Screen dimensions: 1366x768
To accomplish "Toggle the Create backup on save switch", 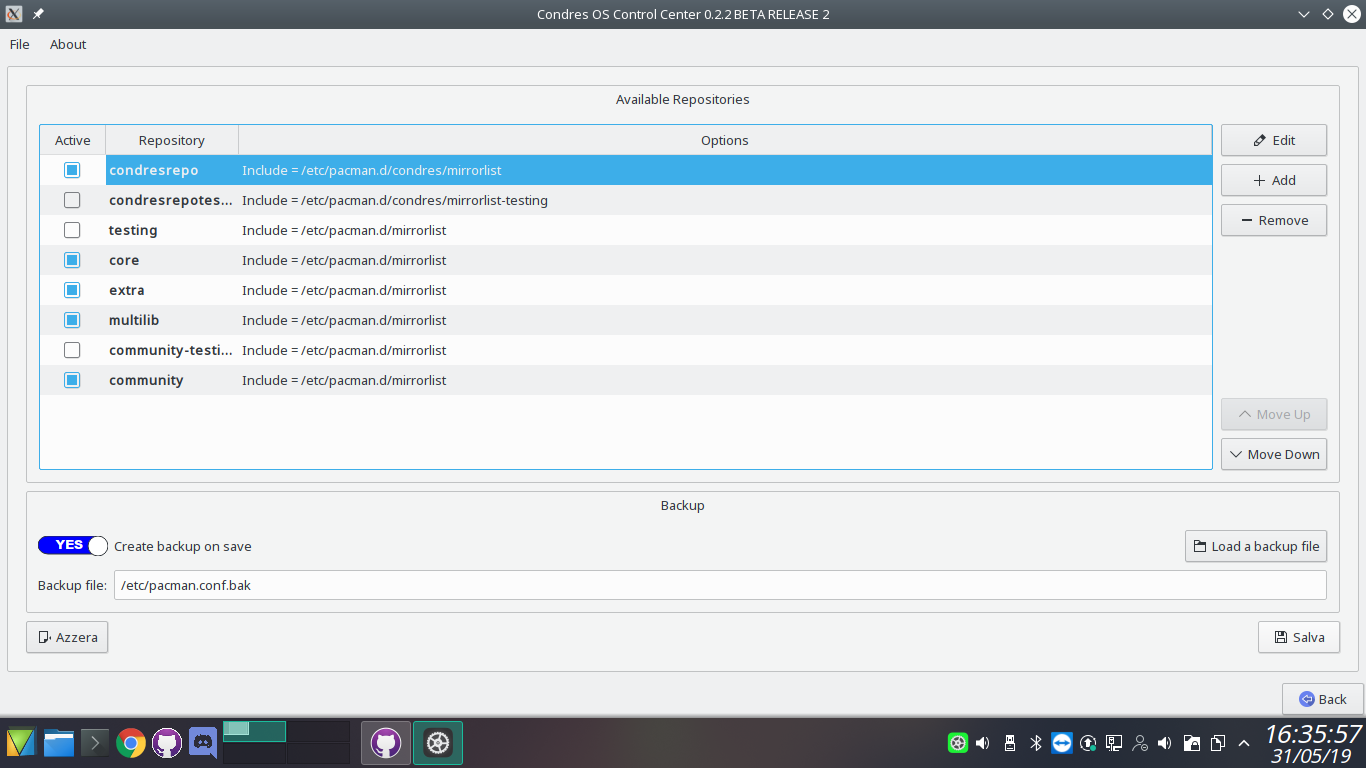I will [x=73, y=546].
